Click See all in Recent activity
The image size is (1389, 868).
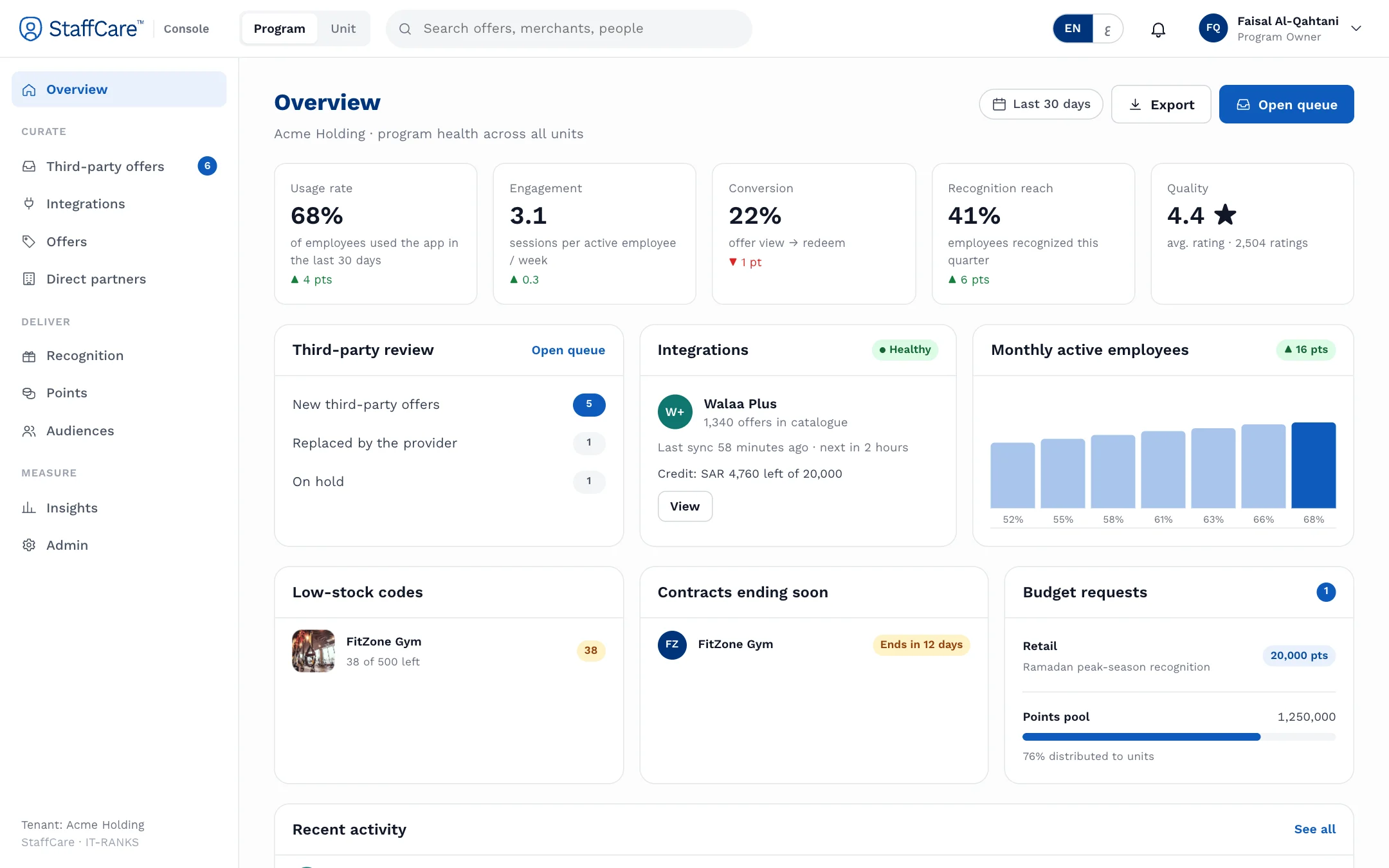[1315, 829]
